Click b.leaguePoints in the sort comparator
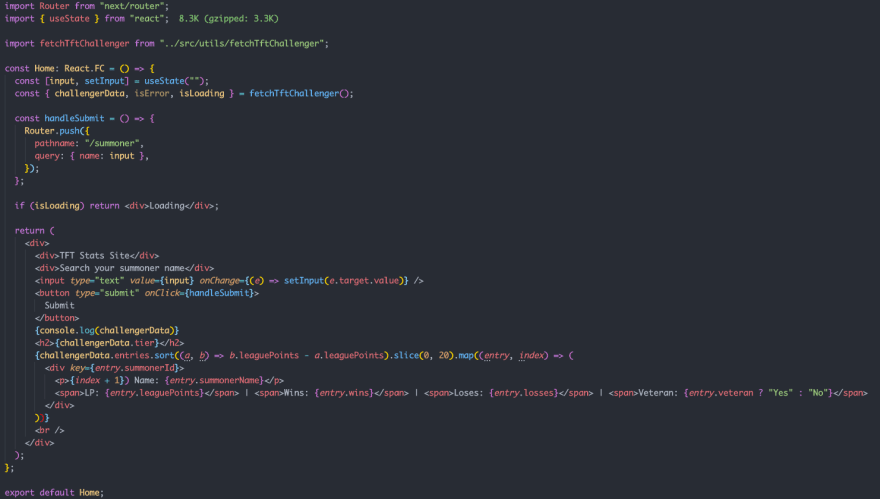The image size is (880, 499). 264,355
